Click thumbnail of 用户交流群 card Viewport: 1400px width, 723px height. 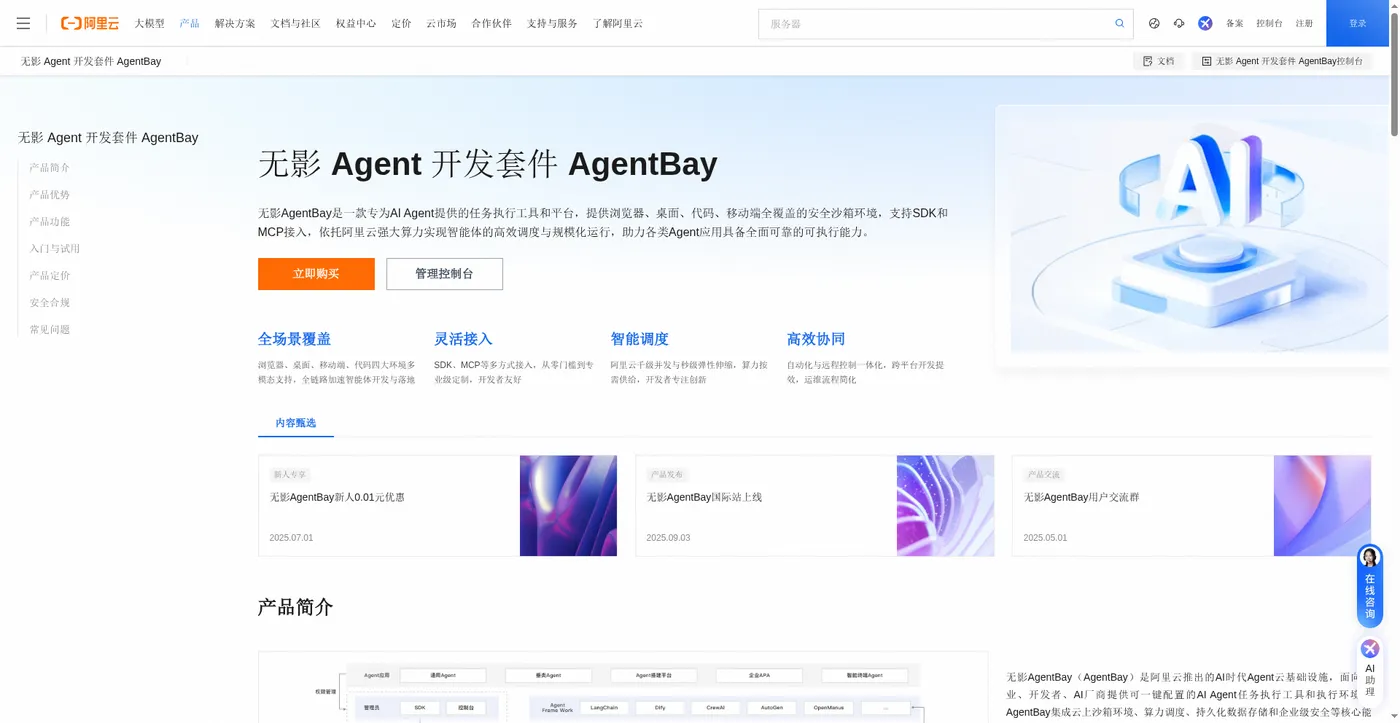coord(1322,506)
